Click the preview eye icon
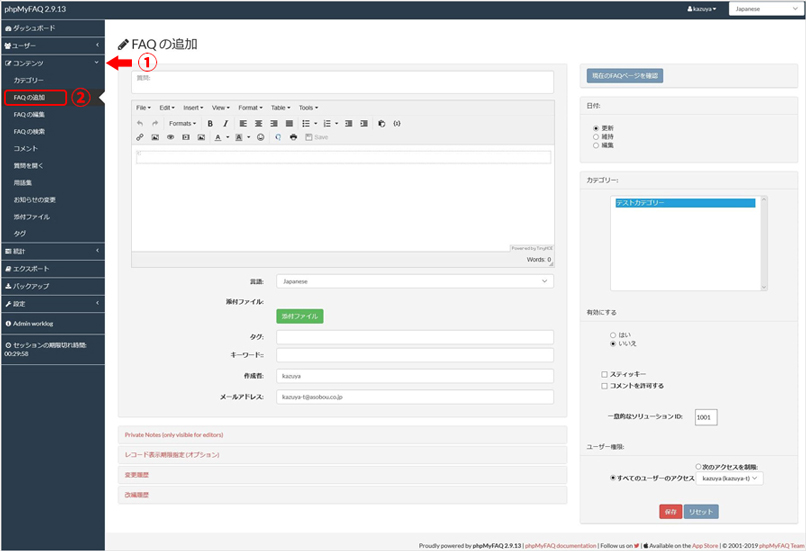 (x=170, y=137)
